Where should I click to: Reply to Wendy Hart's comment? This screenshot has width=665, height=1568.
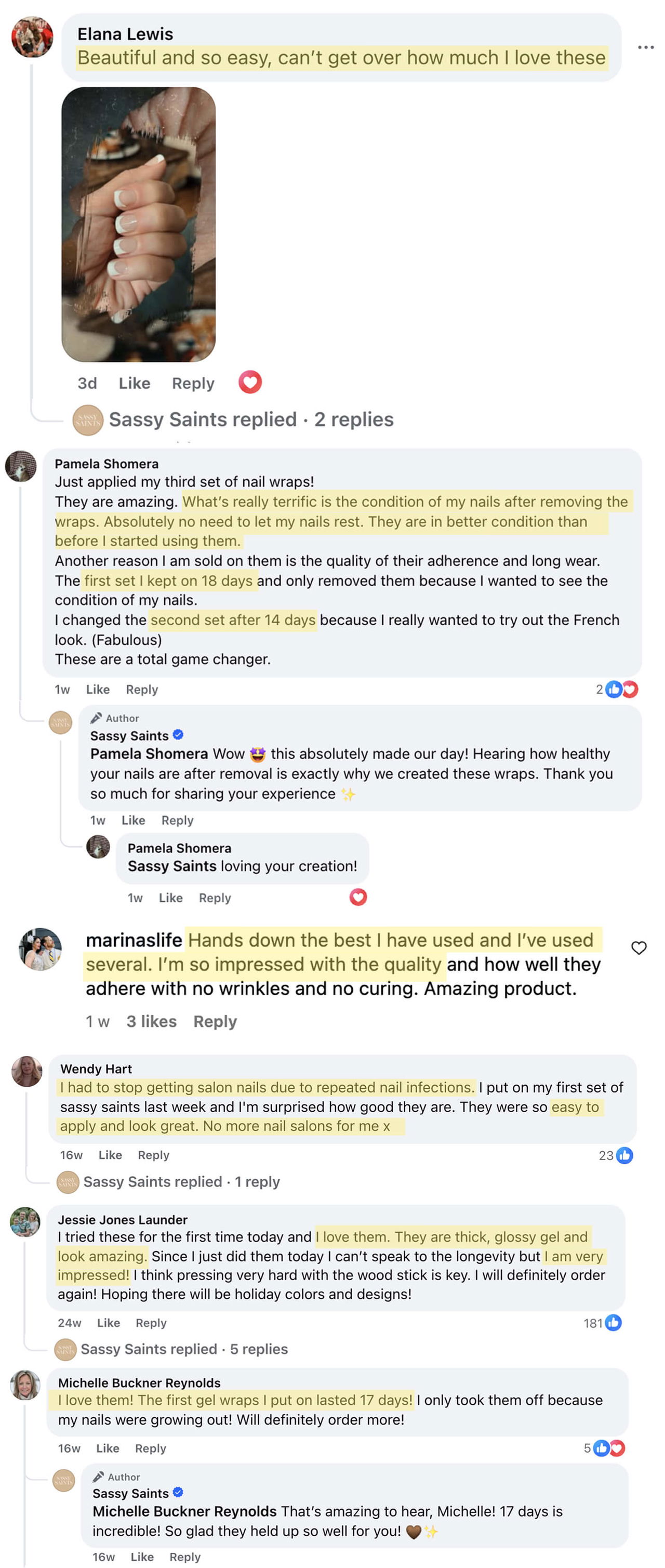pos(153,1155)
